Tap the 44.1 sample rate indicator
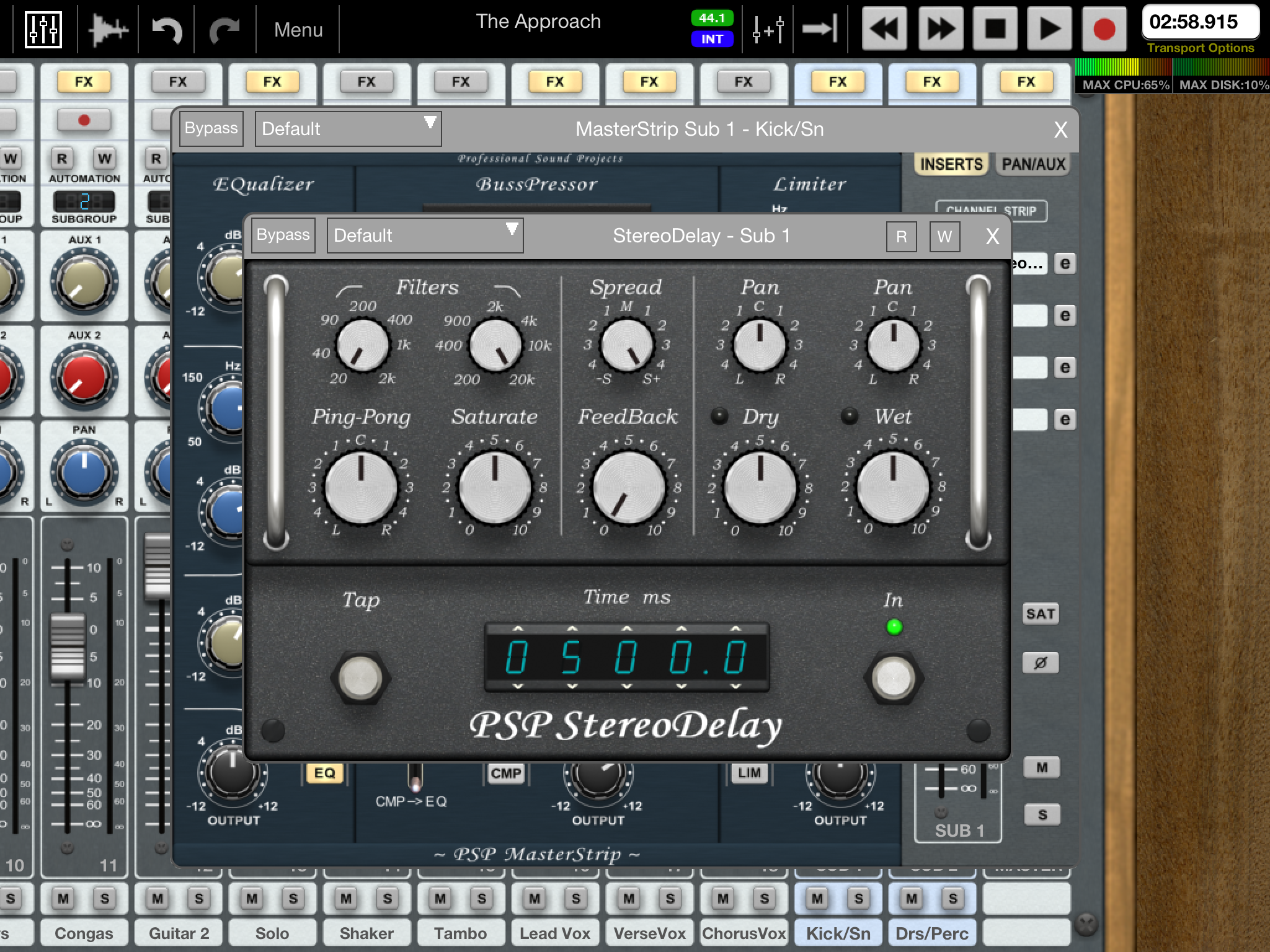The width and height of the screenshot is (1270, 952). point(712,18)
